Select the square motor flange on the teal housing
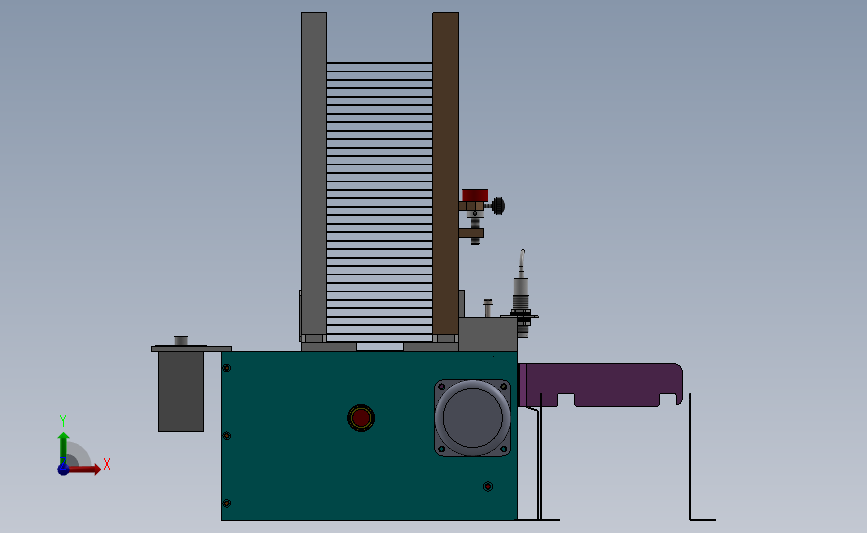 (472, 418)
